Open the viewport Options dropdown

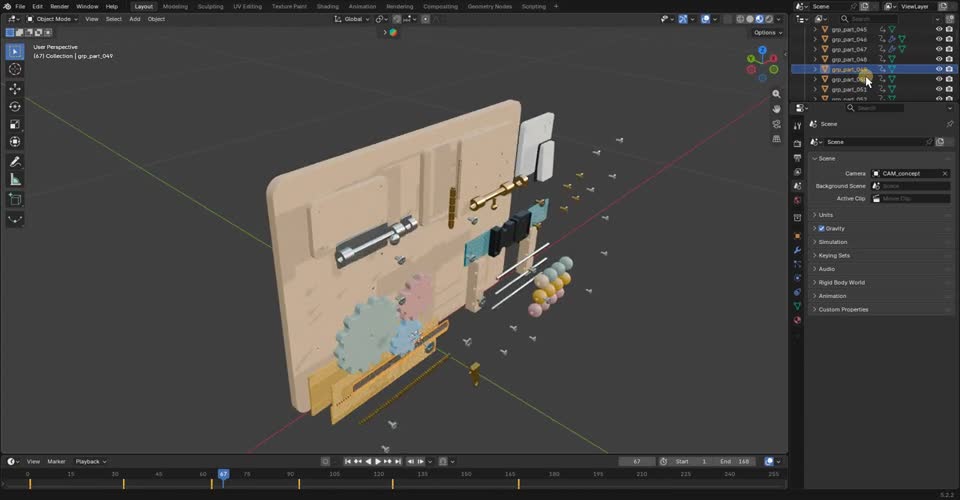click(768, 32)
